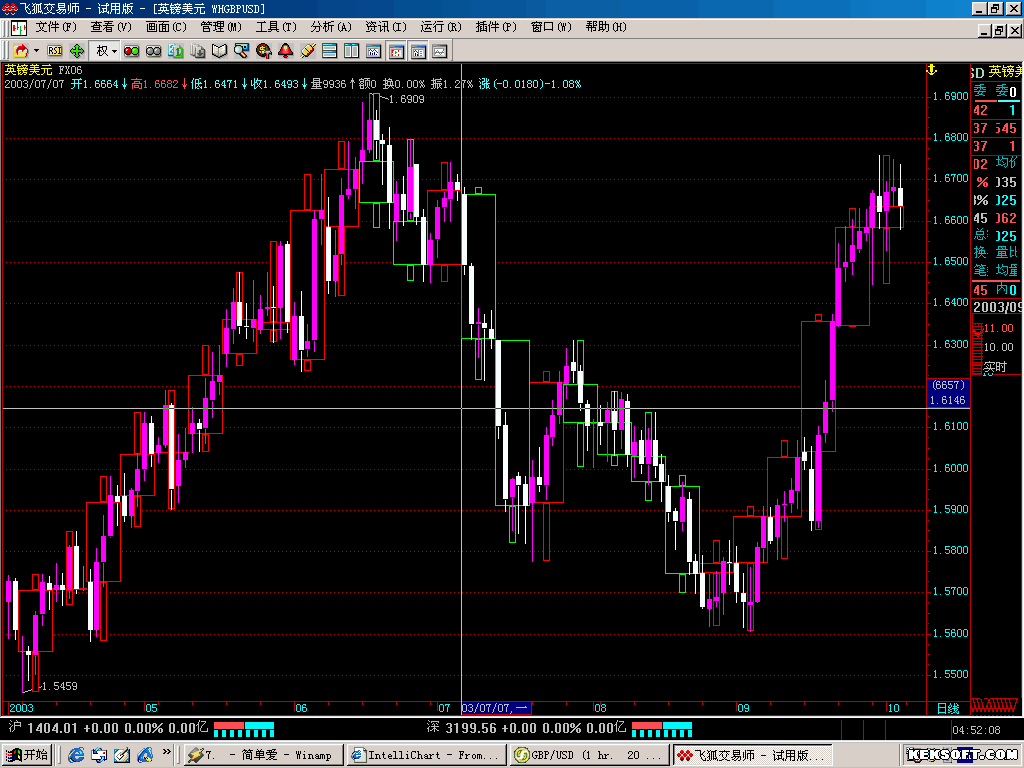
Task: Click the show desktop quick launch icon
Action: pos(99,756)
